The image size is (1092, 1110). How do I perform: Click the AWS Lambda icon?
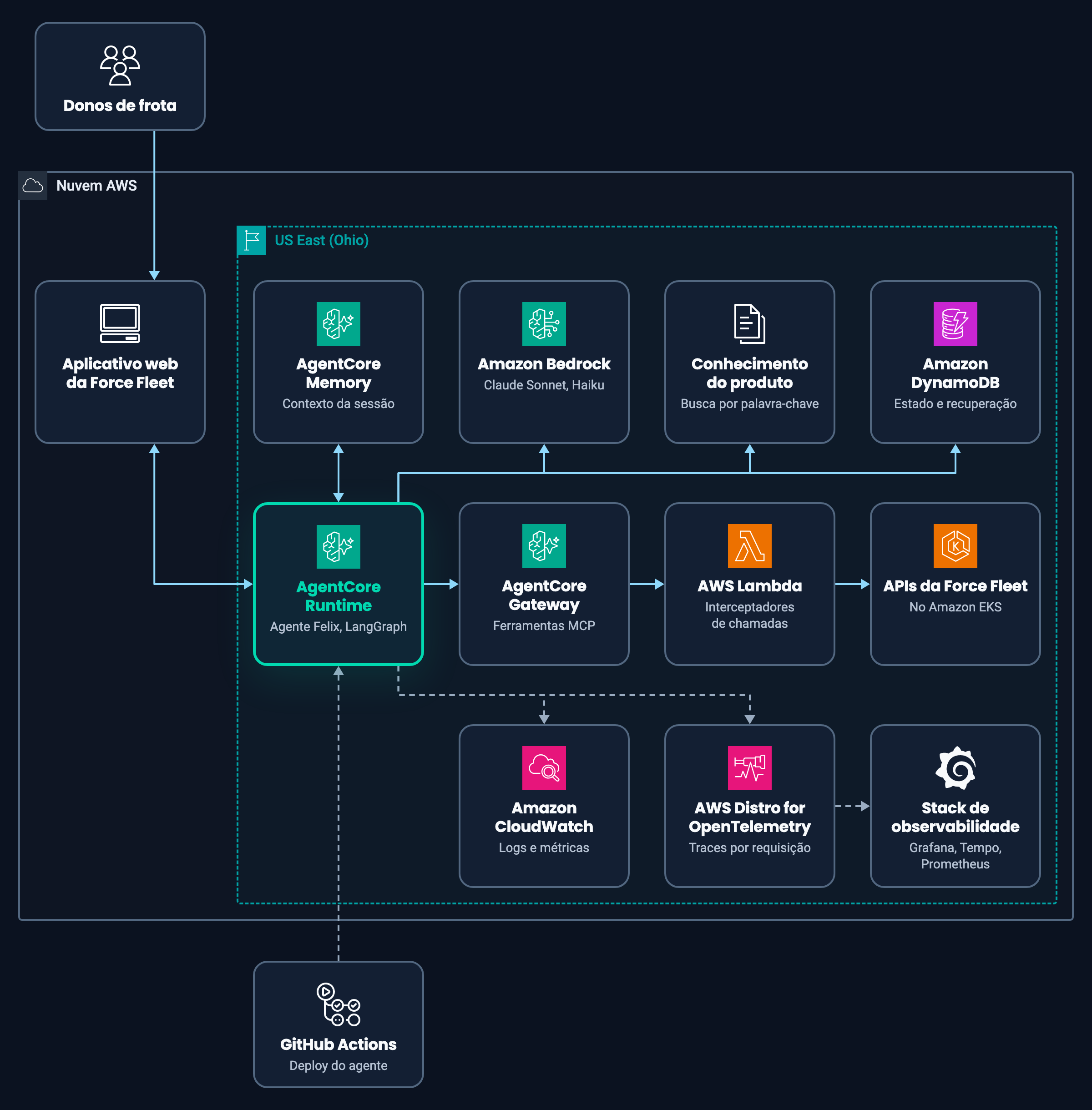click(749, 545)
